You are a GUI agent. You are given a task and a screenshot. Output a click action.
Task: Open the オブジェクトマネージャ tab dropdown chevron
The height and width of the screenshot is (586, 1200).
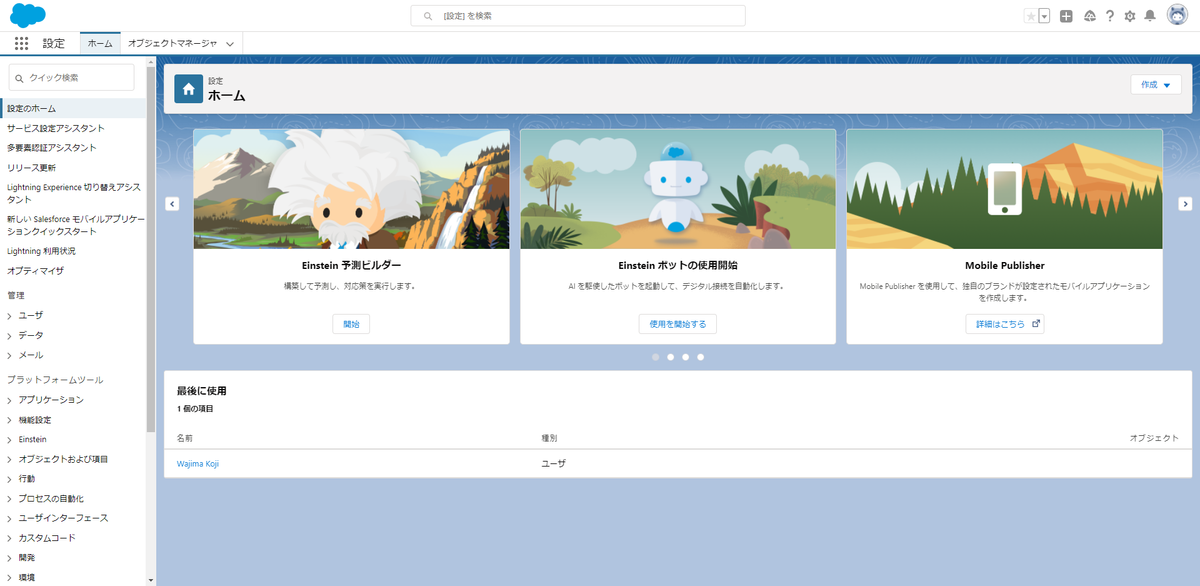(230, 44)
